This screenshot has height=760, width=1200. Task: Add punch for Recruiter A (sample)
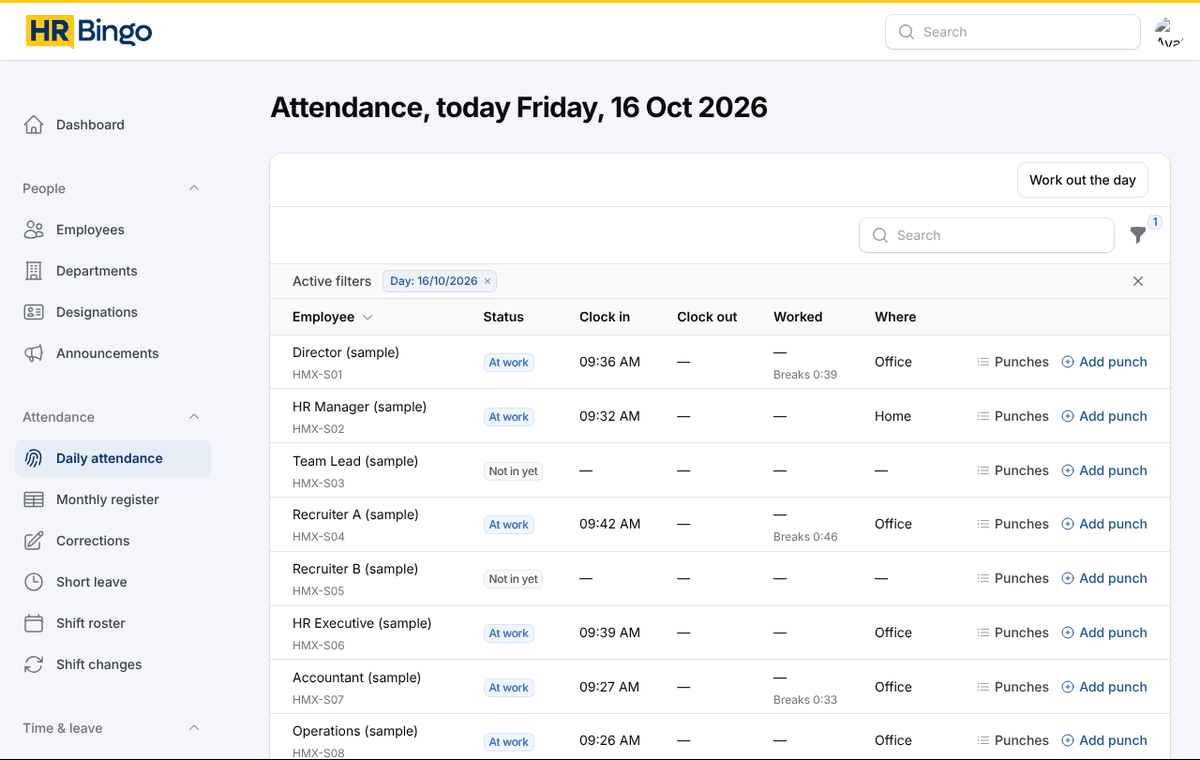(x=1104, y=524)
